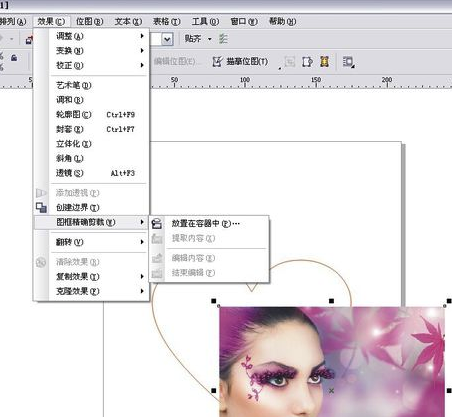Click the top-center selection handle of bitmap
Screen dimensions: 452x417
[331, 301]
